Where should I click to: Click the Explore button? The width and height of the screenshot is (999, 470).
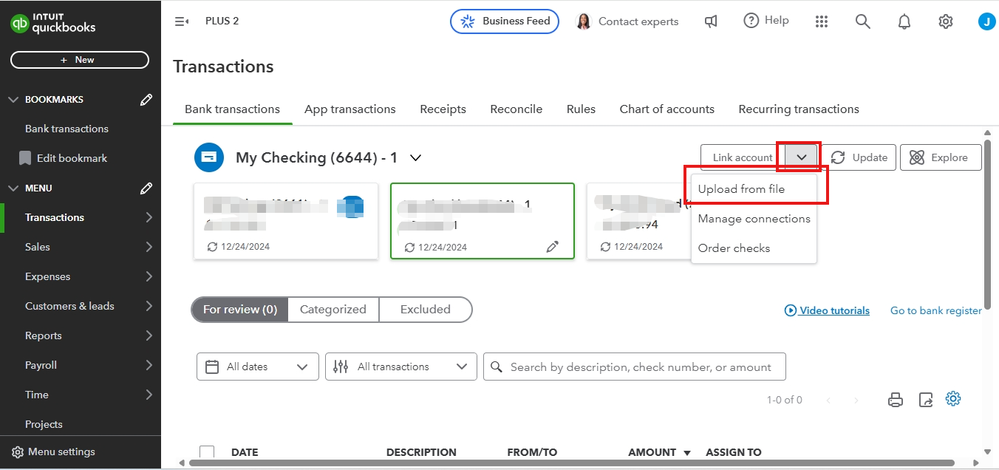(941, 157)
